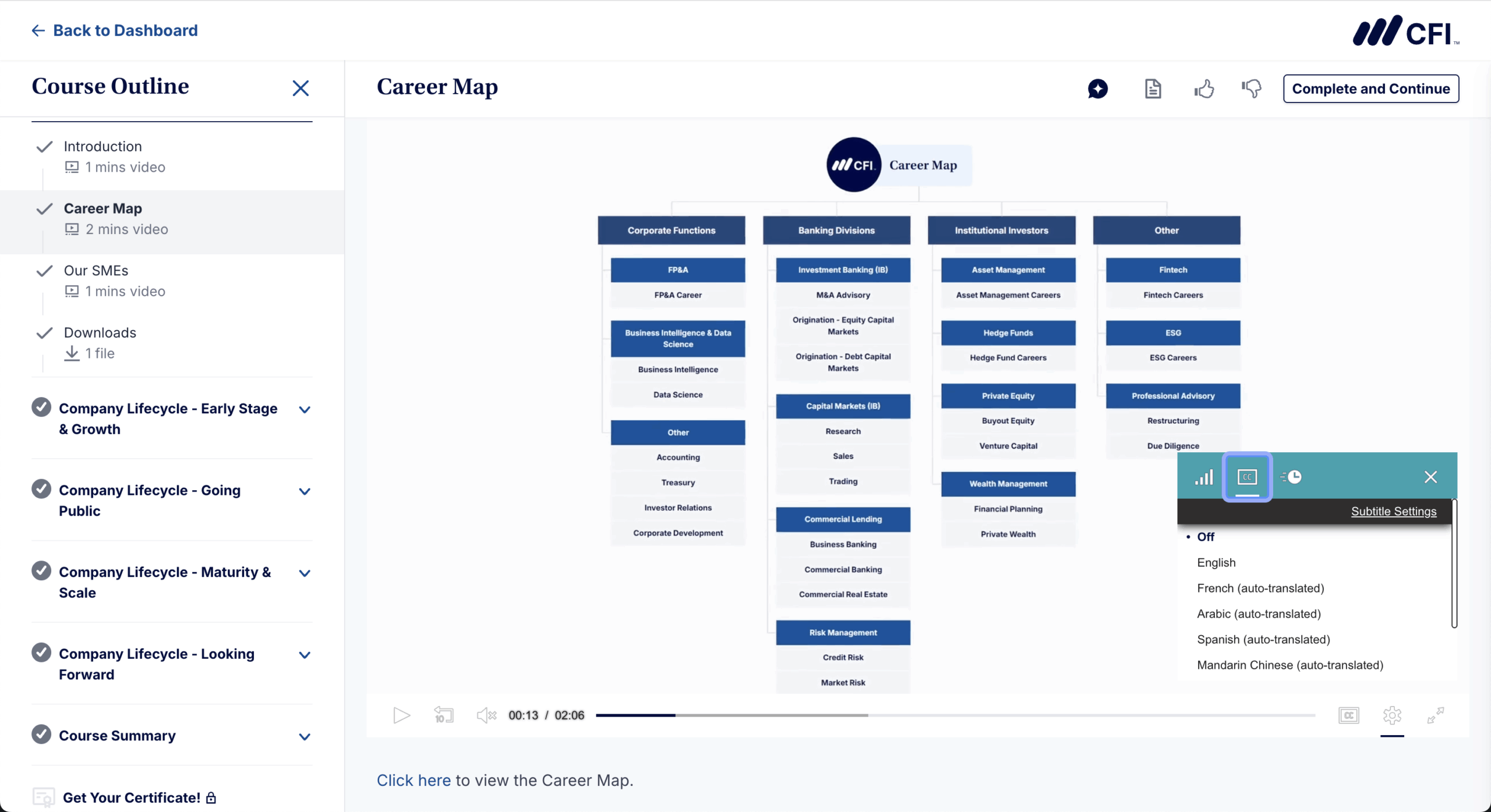Image resolution: width=1491 pixels, height=812 pixels.
Task: Expand Company Lifecycle - Looking Forward section
Action: point(304,655)
